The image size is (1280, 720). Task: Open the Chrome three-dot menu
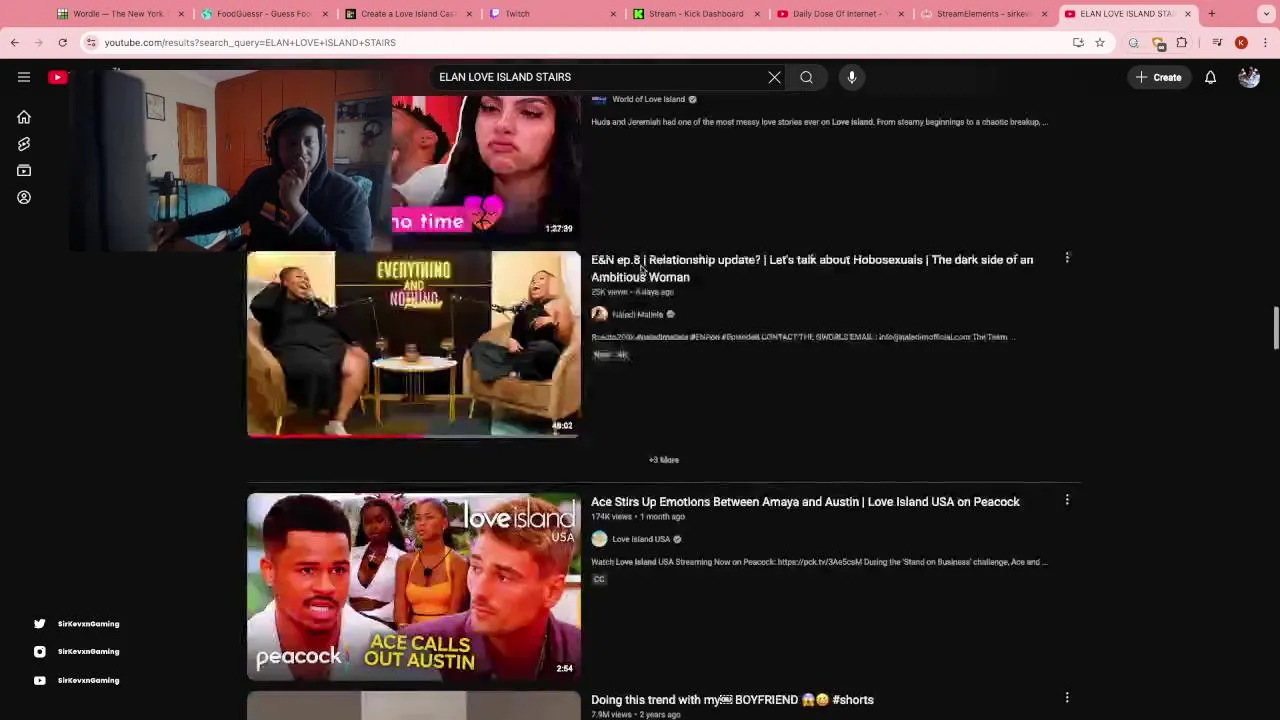1265,42
